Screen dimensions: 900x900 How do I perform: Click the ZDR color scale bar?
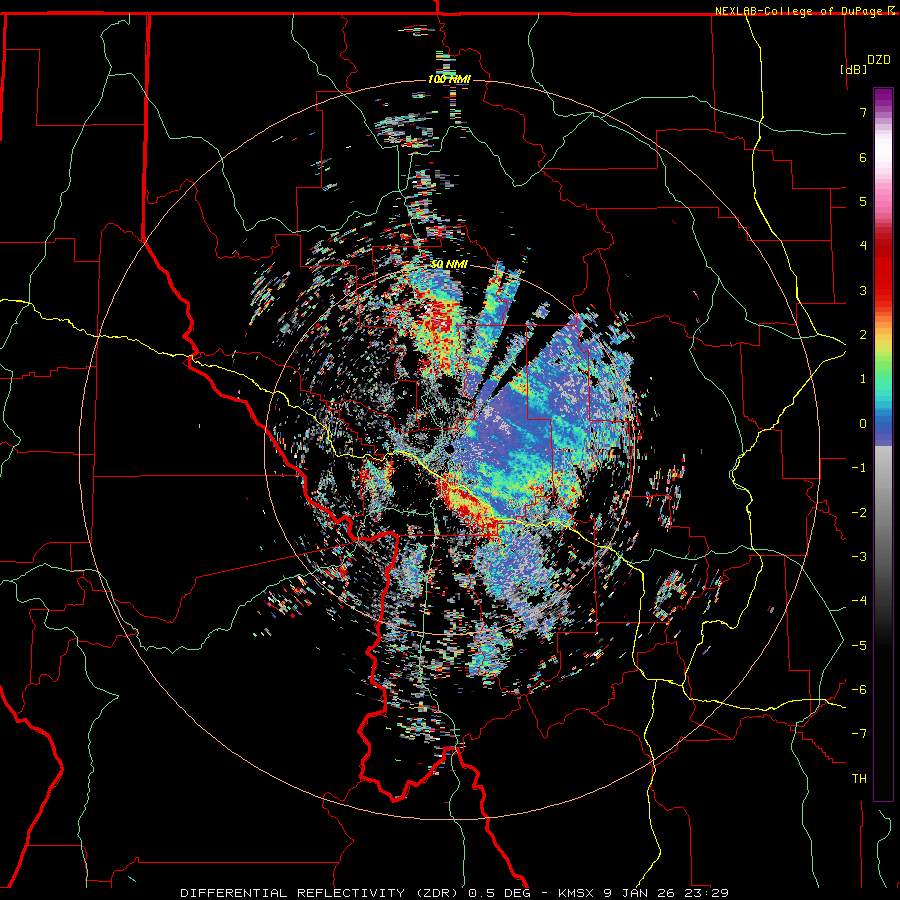(x=883, y=444)
